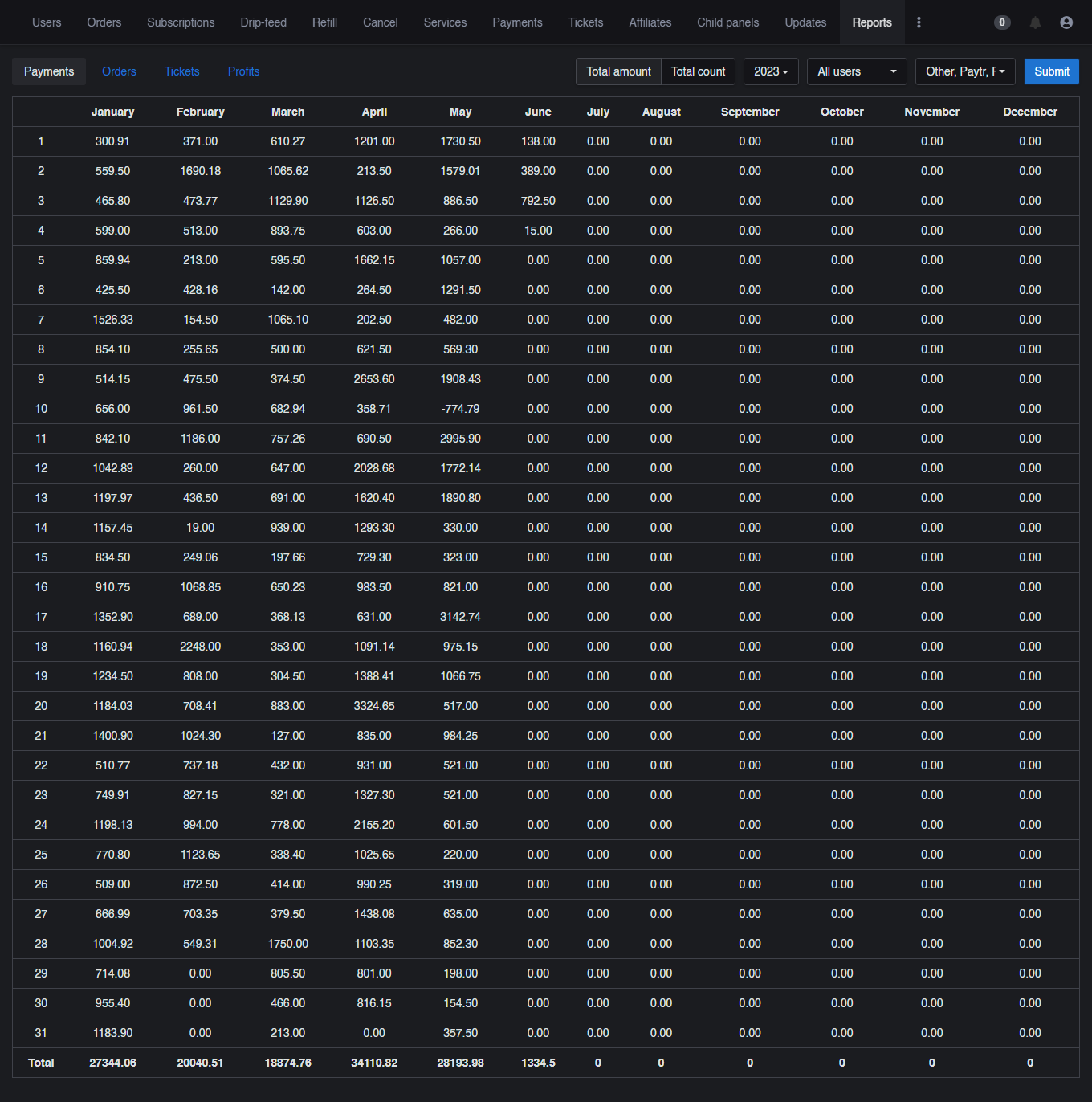Open the Cancel section

380,22
